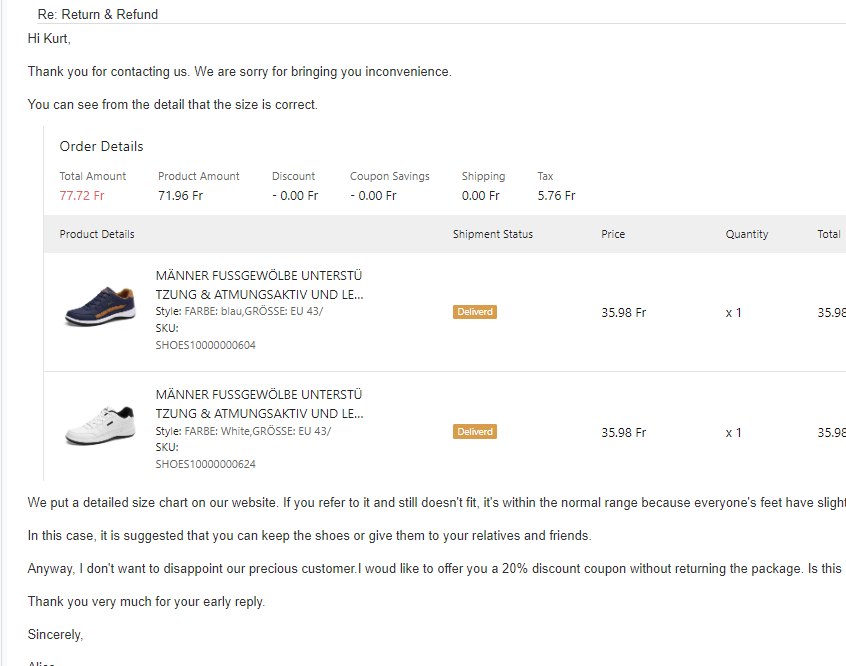Click the Price column header

pyautogui.click(x=613, y=234)
